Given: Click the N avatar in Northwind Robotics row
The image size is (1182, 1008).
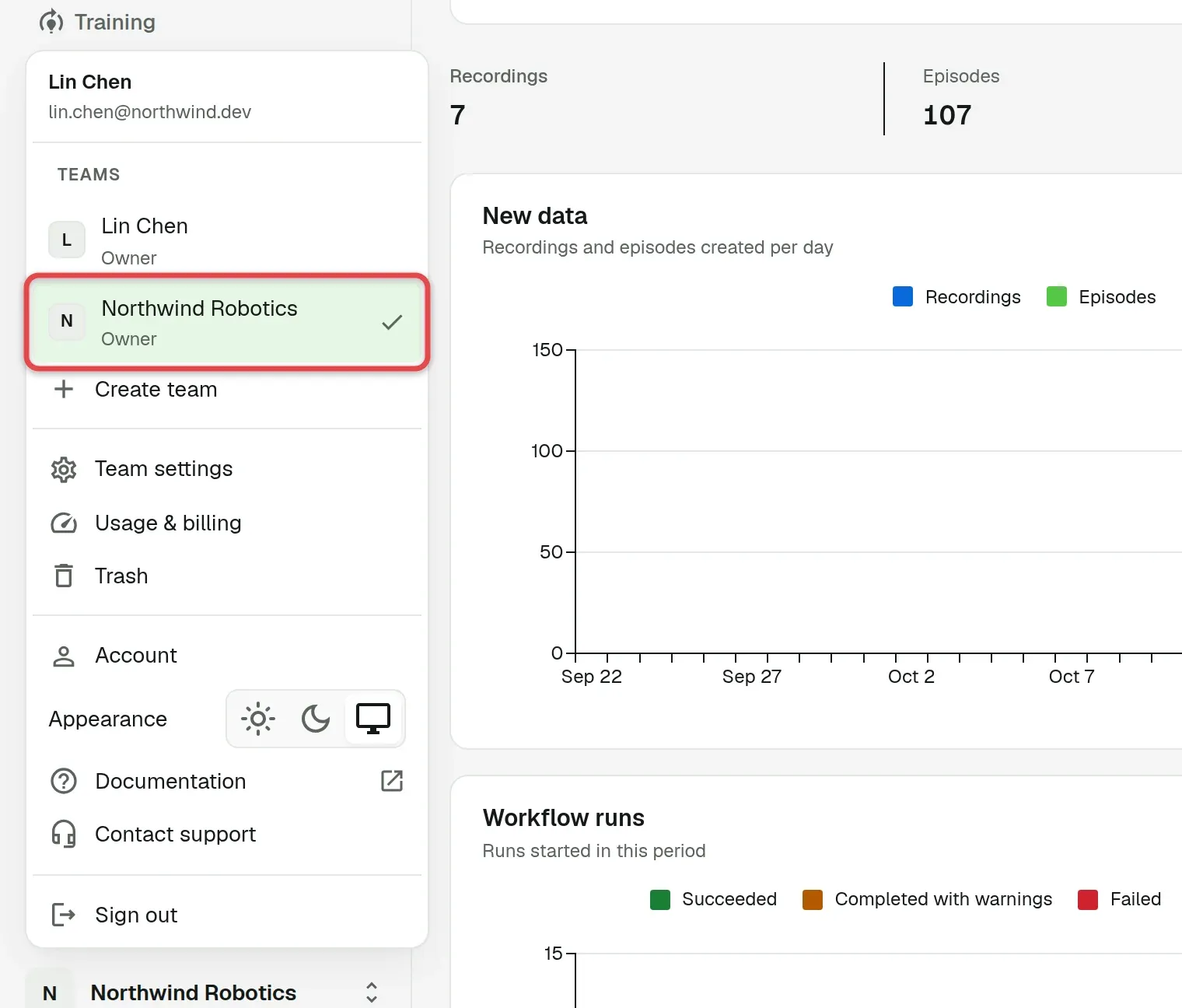Looking at the screenshot, I should [67, 320].
